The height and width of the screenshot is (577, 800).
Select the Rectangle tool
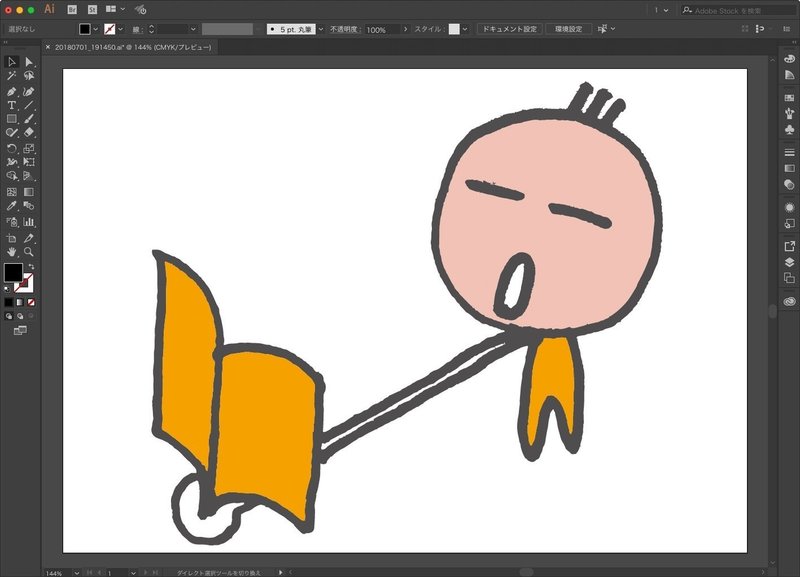click(x=11, y=119)
